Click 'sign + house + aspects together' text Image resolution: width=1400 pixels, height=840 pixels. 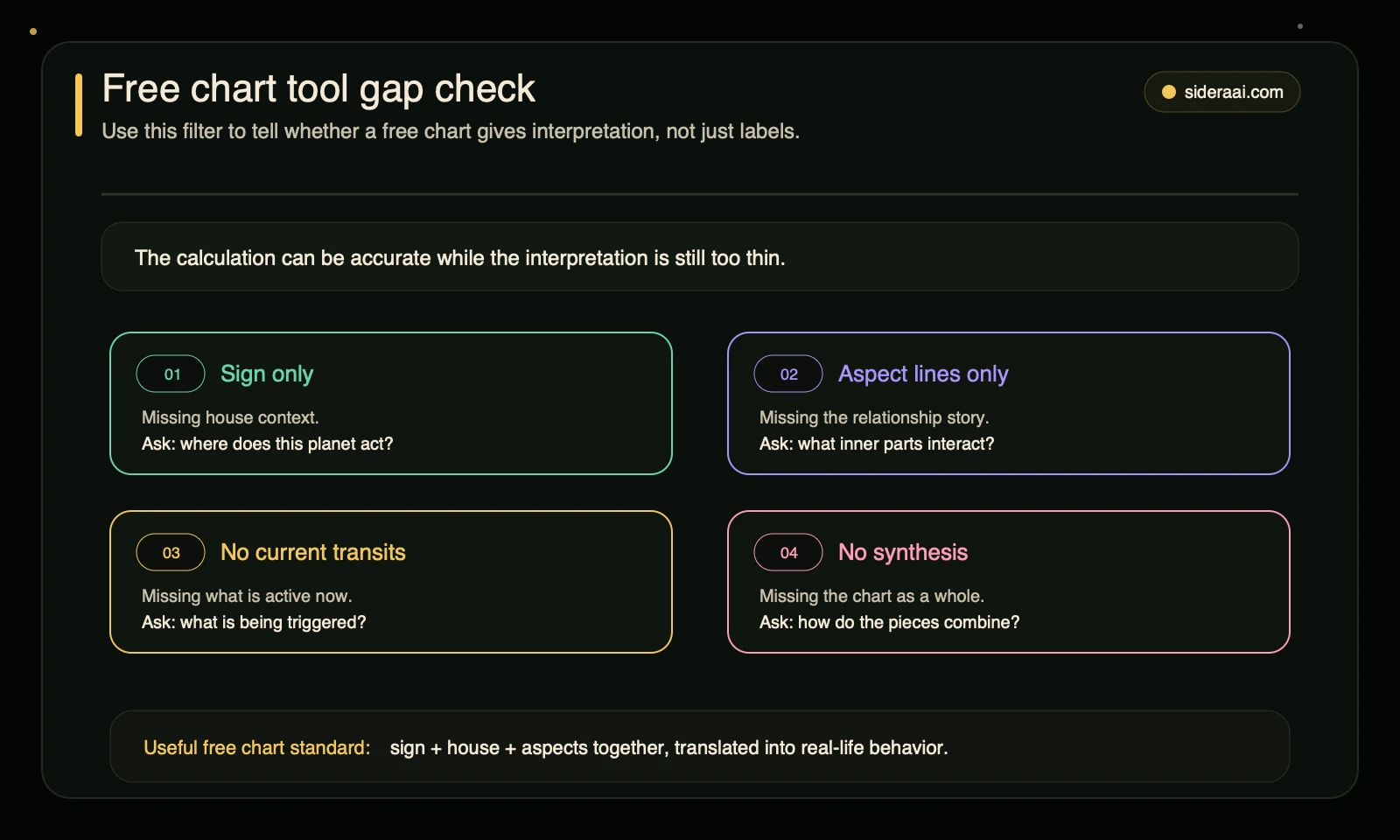tap(669, 748)
